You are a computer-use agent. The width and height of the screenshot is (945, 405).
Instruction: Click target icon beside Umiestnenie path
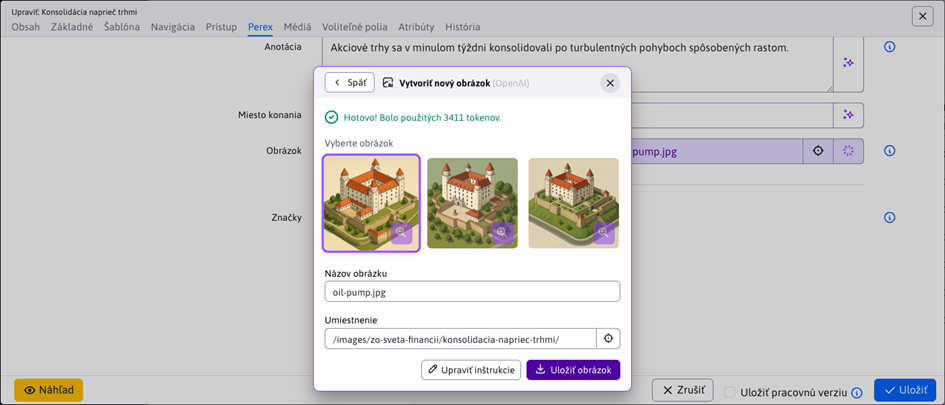point(608,339)
